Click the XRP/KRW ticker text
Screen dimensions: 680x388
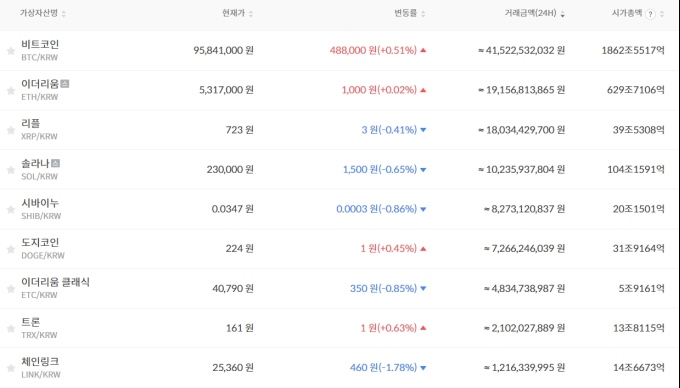[x=39, y=137]
